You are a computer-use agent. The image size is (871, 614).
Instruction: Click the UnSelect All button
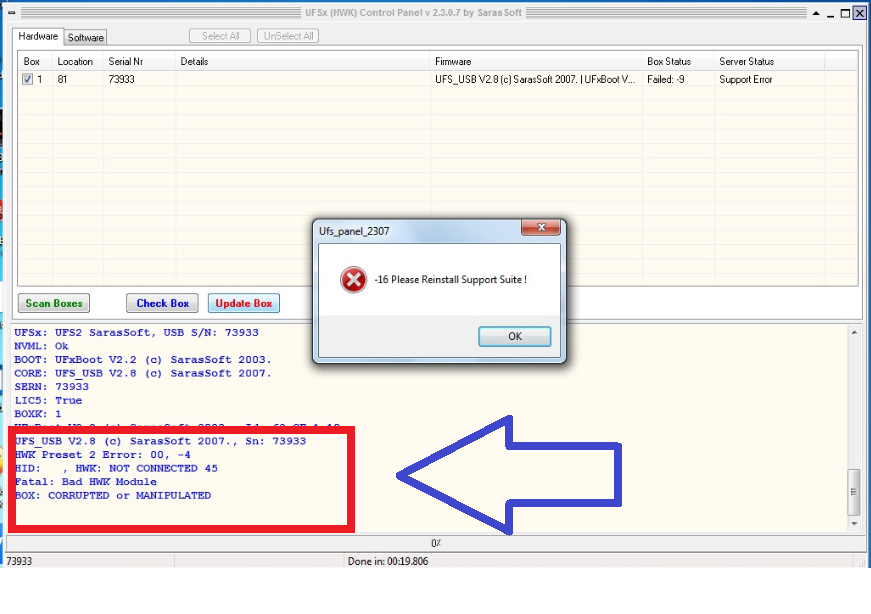(288, 36)
